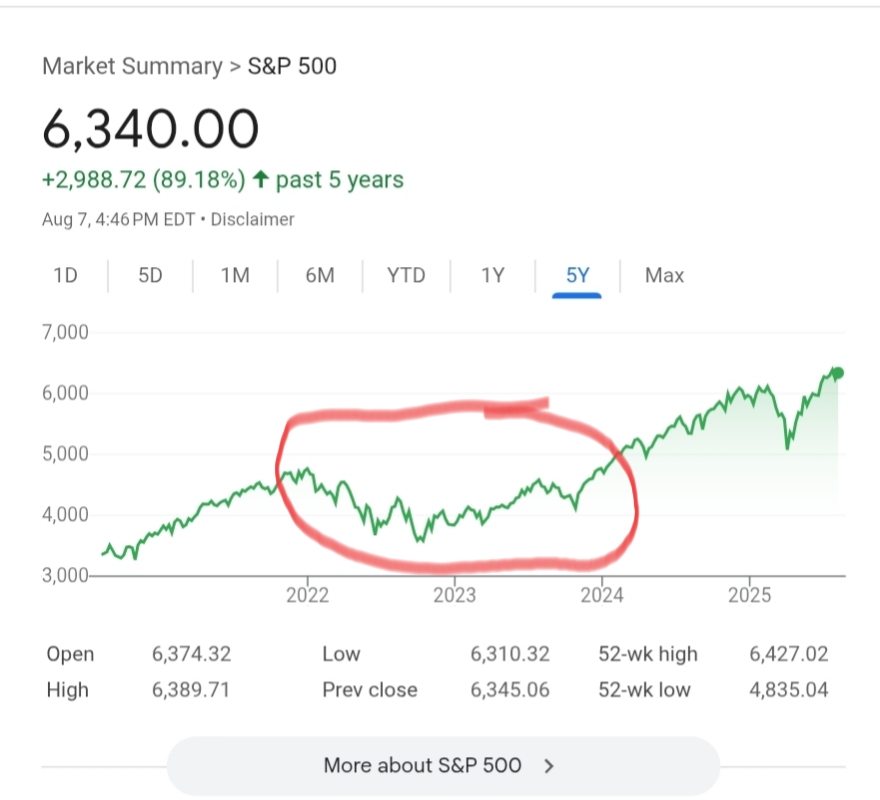Screen dimensions: 880x800
Task: Click the Market Summary breadcrumb
Action: (132, 67)
